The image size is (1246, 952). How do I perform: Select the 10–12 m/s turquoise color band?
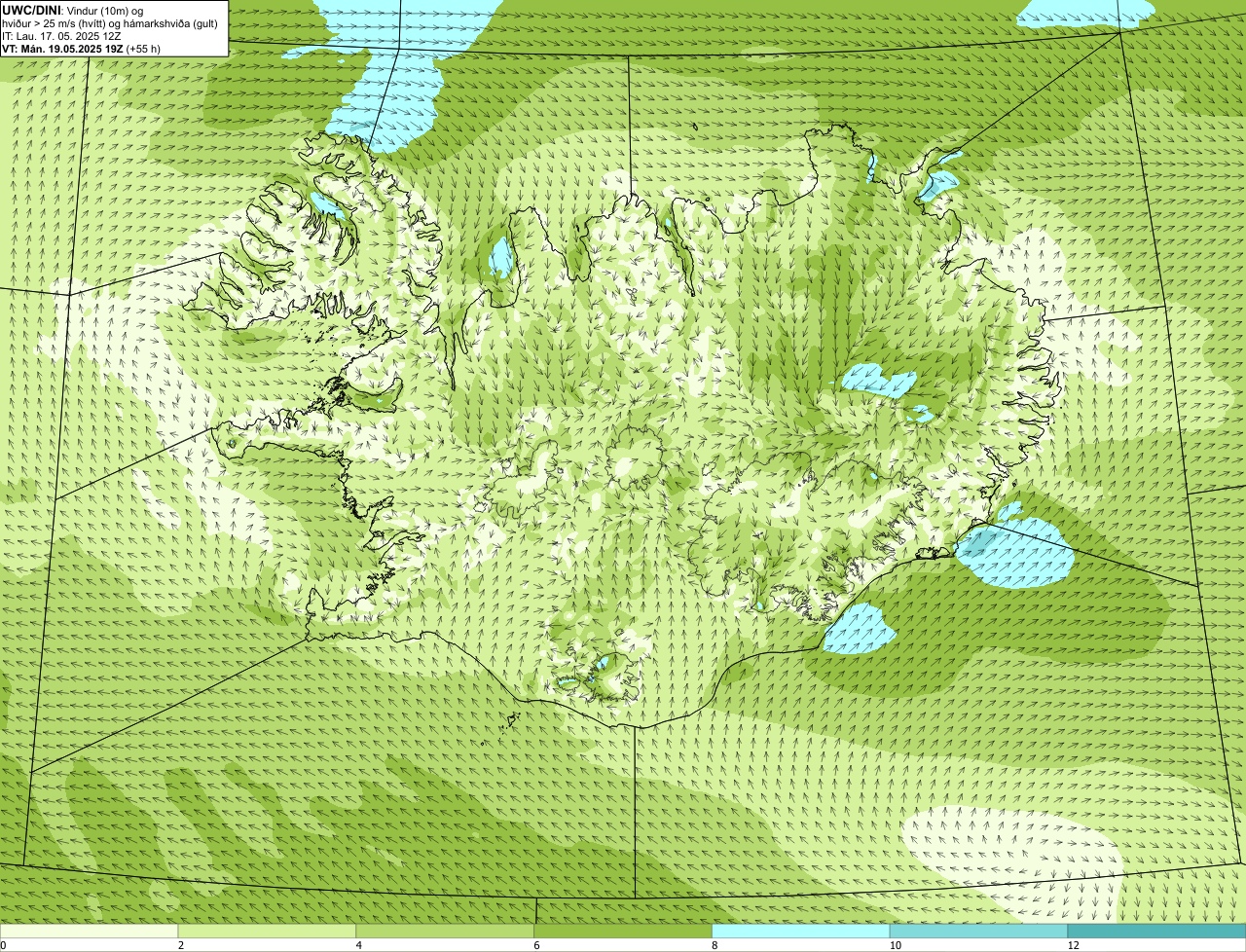(978, 932)
